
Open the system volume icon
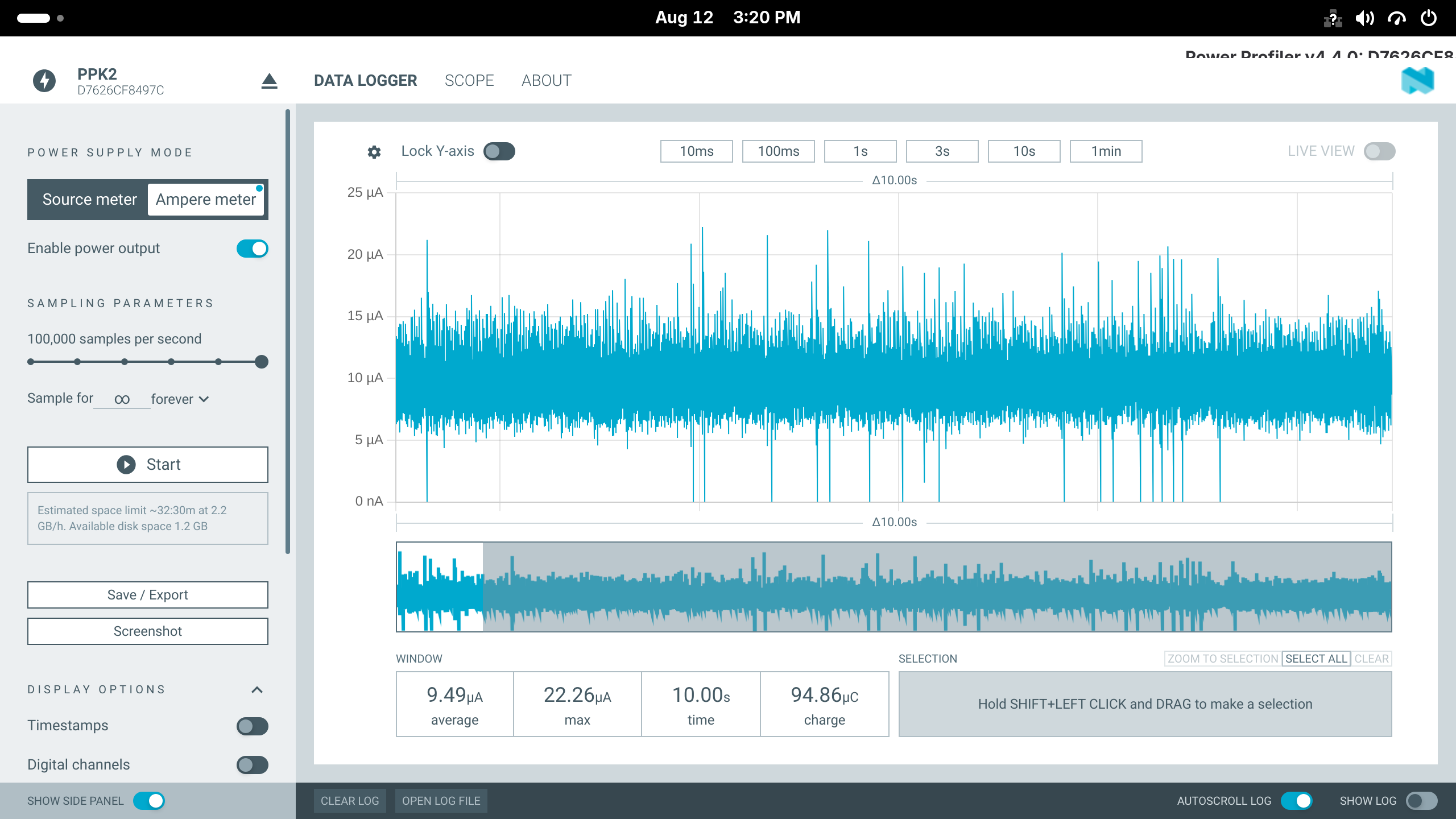click(x=1364, y=18)
